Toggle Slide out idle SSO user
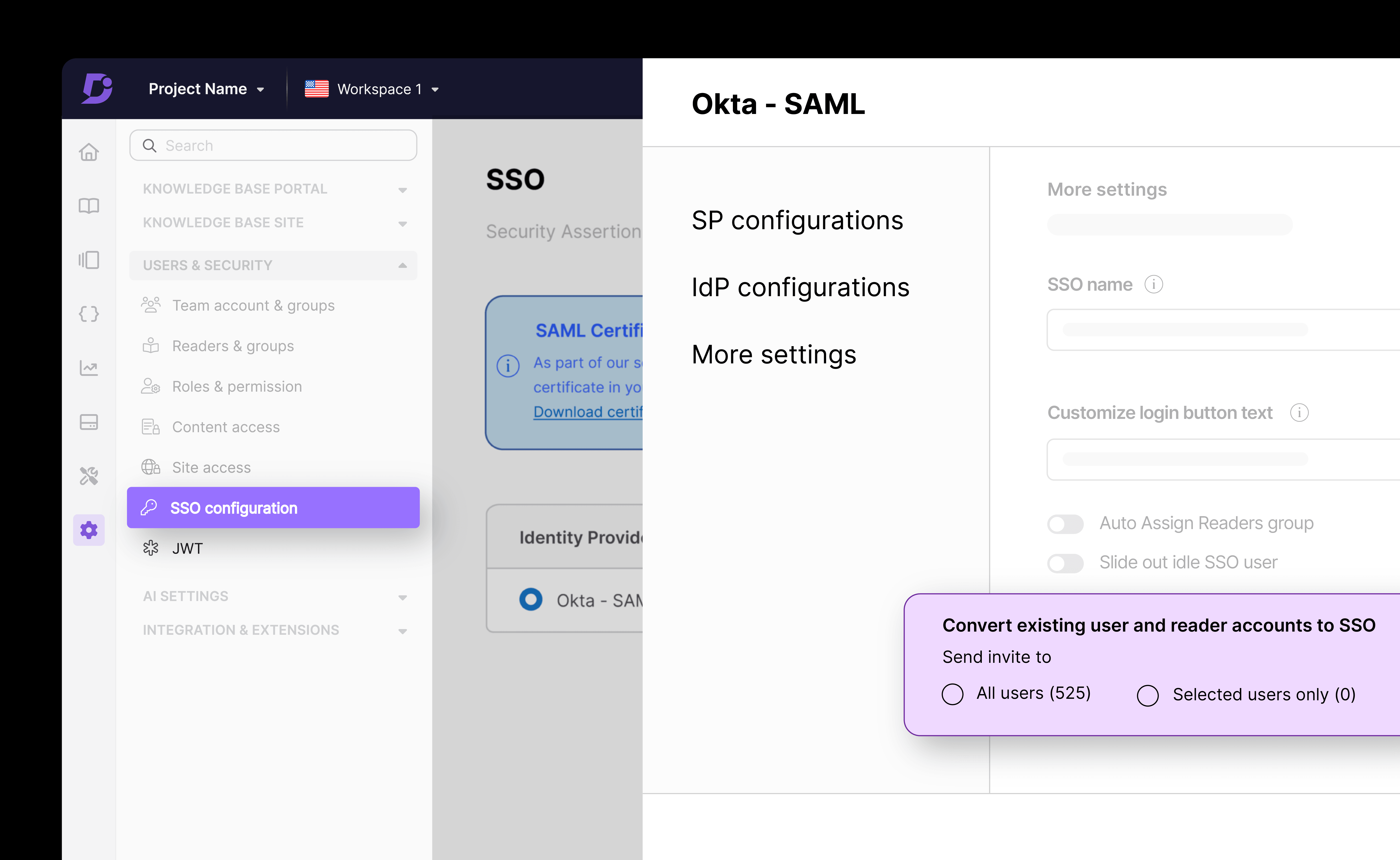Screen dimensions: 1400x860 tap(1064, 563)
